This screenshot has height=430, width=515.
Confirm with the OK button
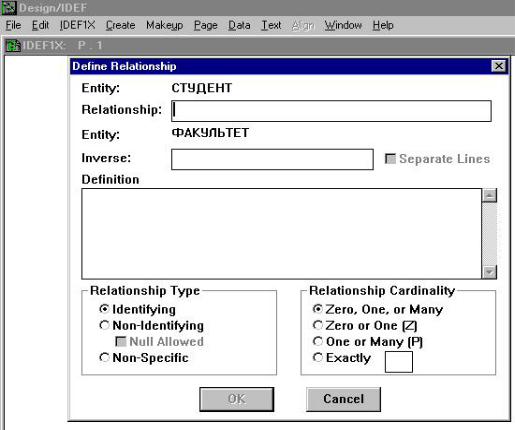pos(237,399)
